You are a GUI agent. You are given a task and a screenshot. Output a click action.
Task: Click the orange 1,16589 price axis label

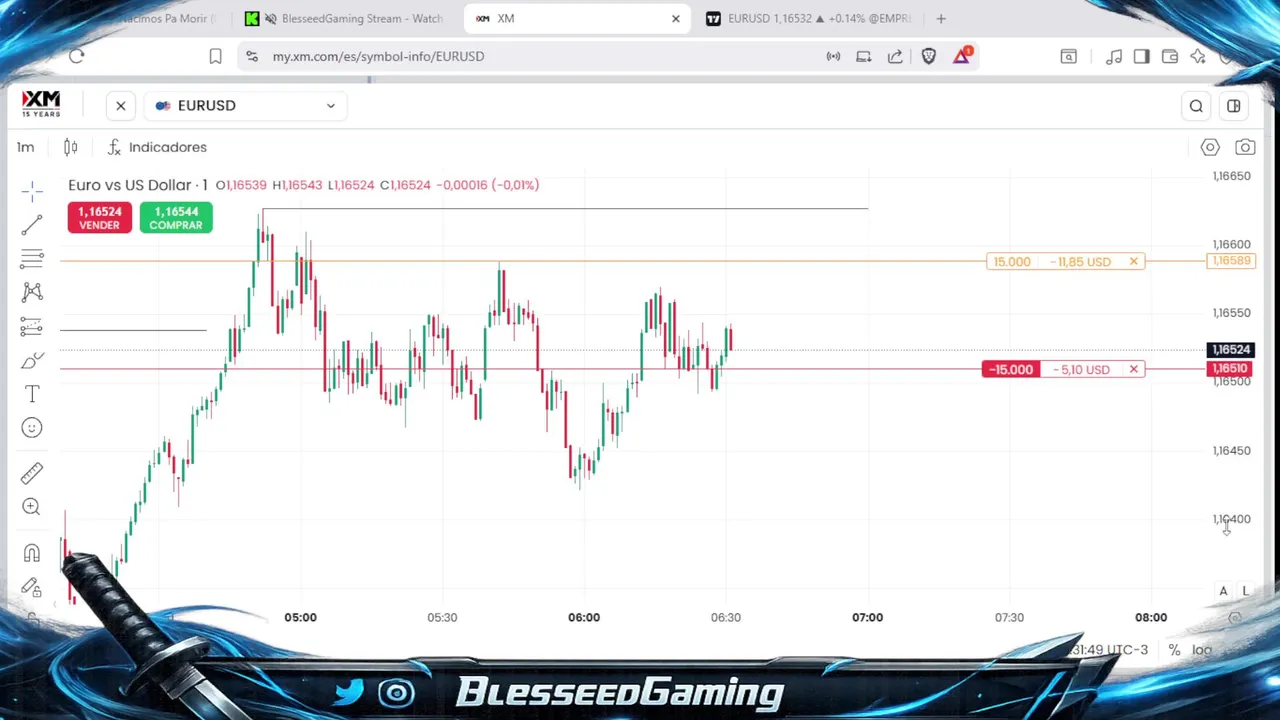[x=1230, y=261]
